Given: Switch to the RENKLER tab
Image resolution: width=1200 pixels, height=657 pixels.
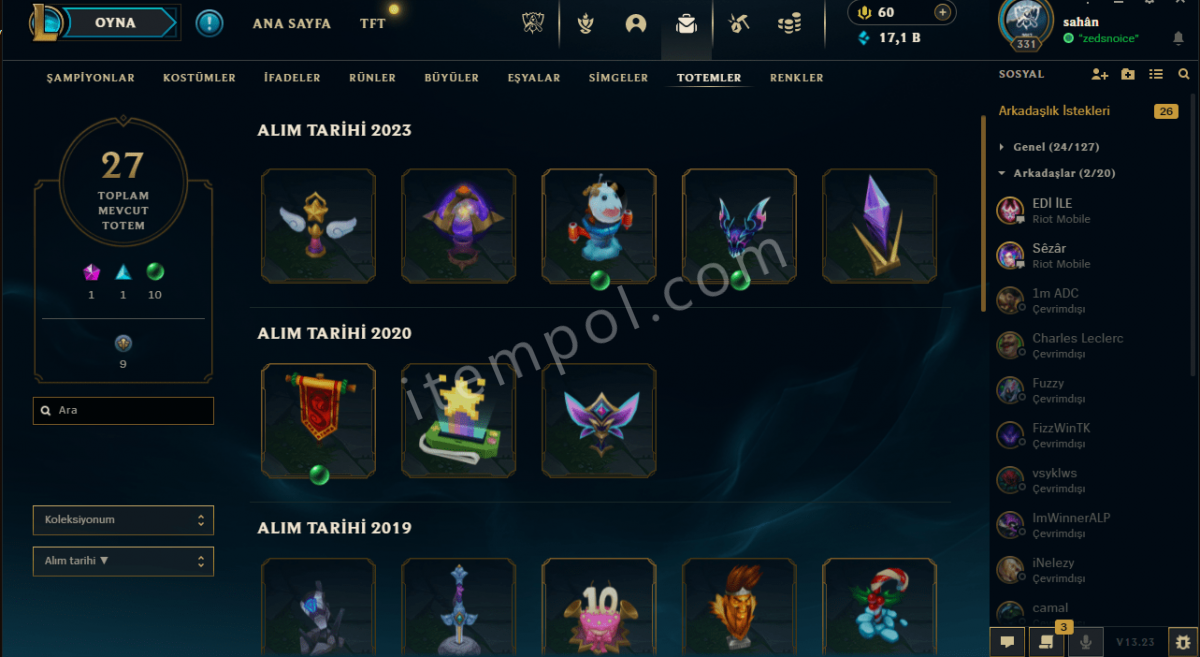Looking at the screenshot, I should (x=797, y=78).
